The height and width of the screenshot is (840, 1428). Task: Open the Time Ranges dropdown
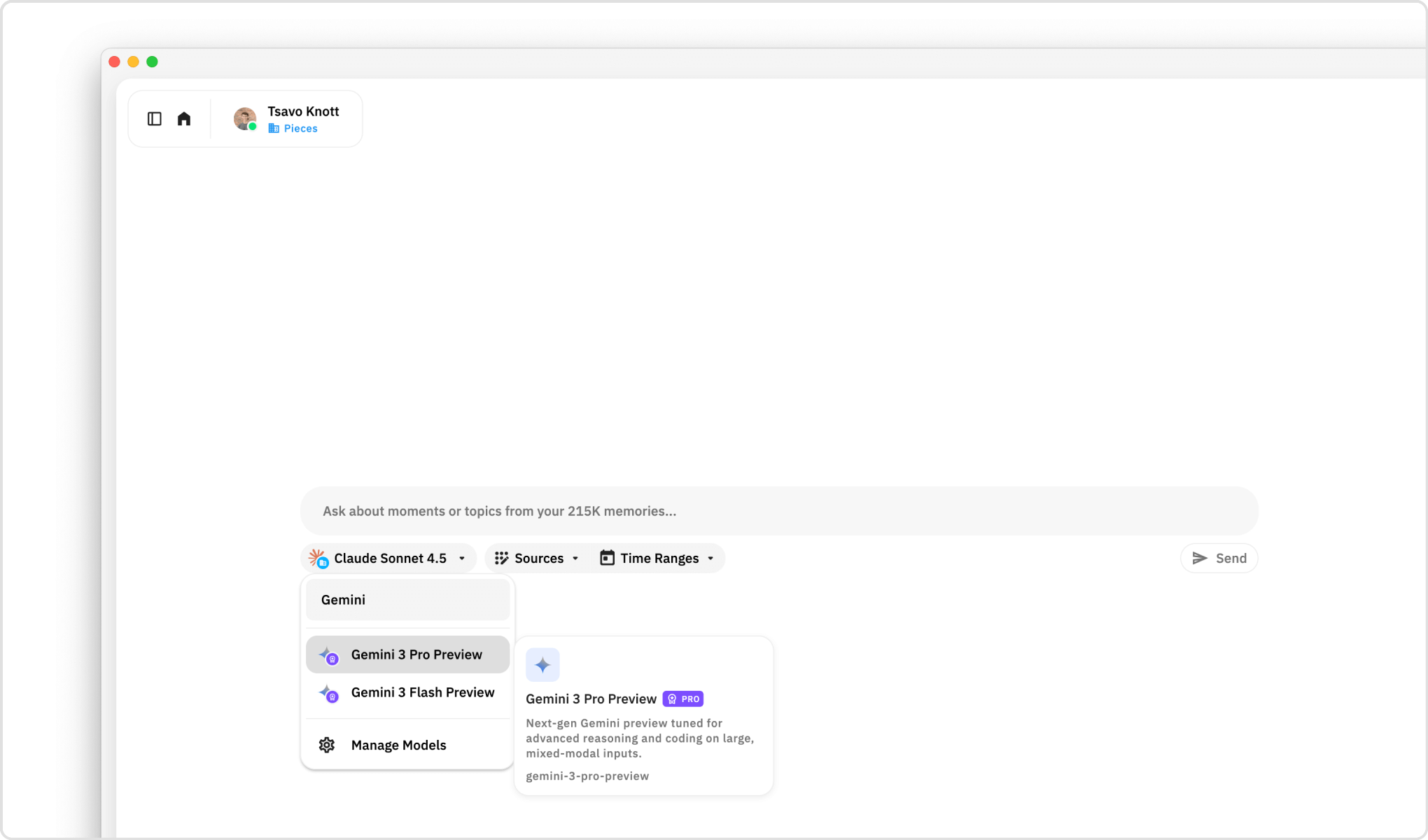pos(658,558)
